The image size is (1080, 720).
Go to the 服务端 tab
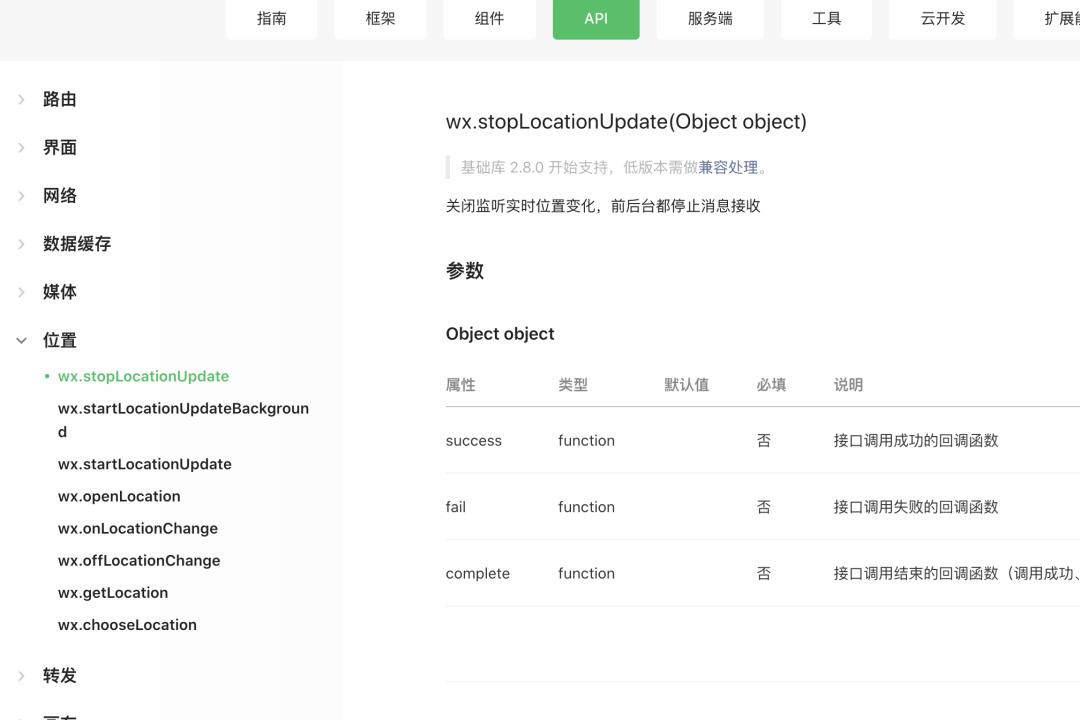click(x=710, y=19)
